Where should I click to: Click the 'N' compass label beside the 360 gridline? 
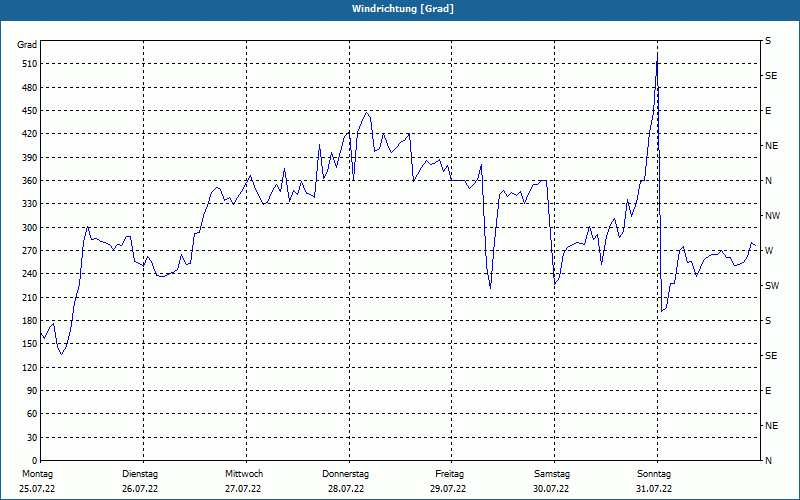pos(768,181)
